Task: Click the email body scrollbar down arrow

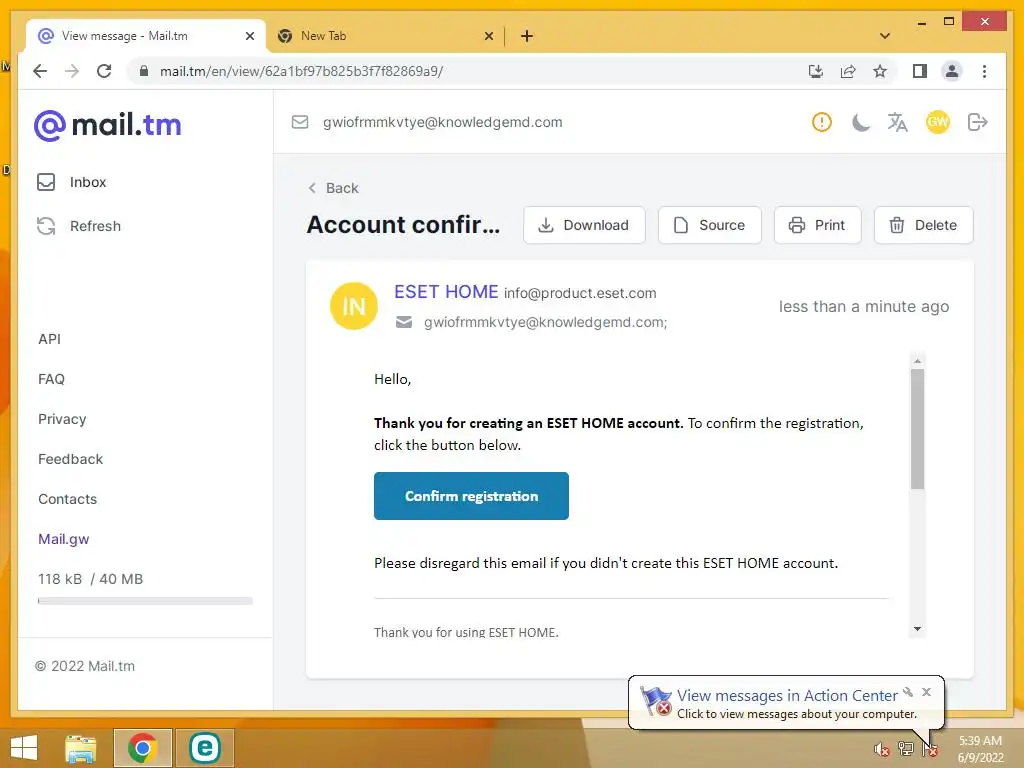Action: pyautogui.click(x=918, y=629)
